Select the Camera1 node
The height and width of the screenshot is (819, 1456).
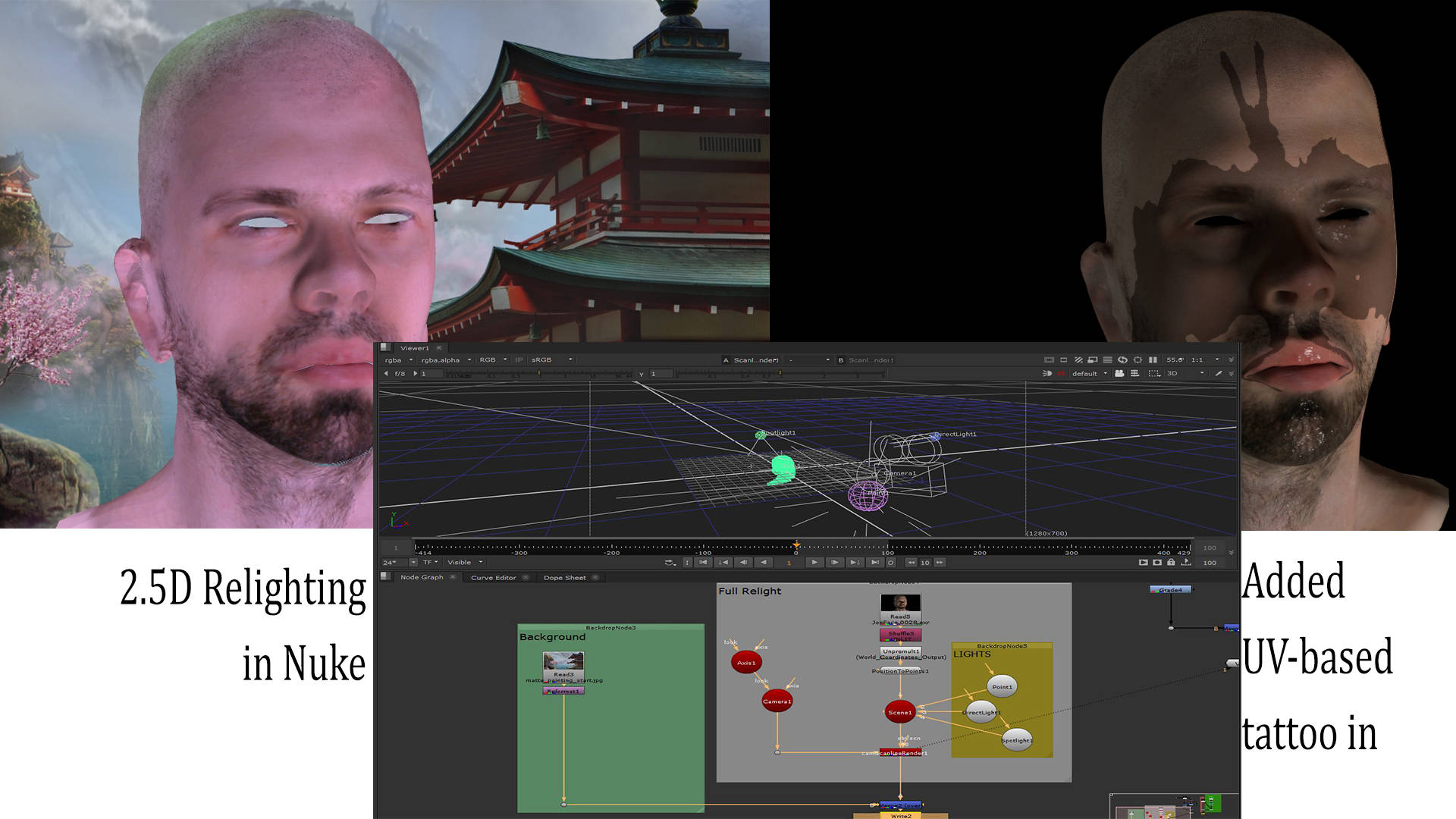pos(777,701)
